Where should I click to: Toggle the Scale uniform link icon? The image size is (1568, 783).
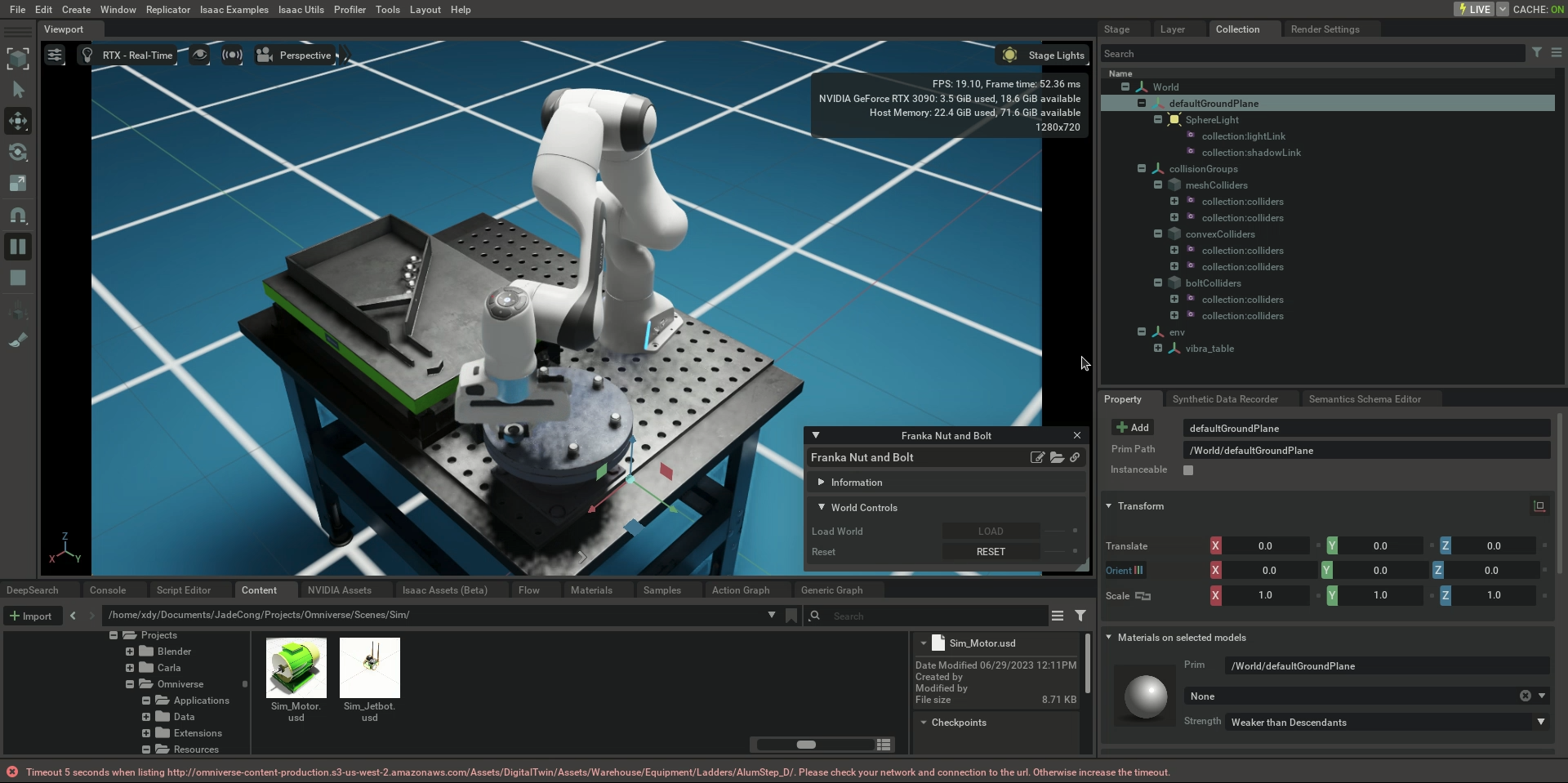point(1143,595)
